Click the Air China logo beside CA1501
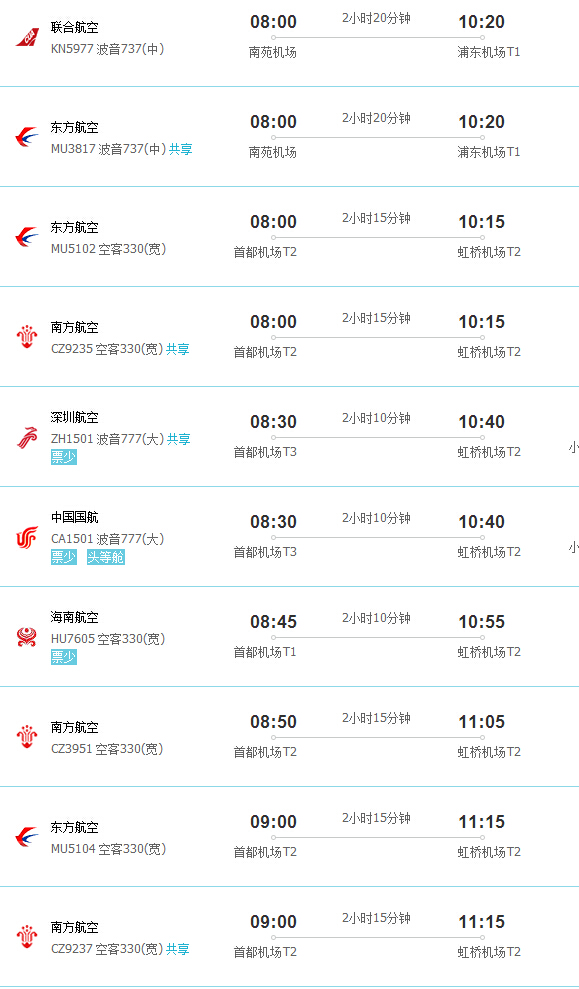579x989 pixels. (x=27, y=537)
